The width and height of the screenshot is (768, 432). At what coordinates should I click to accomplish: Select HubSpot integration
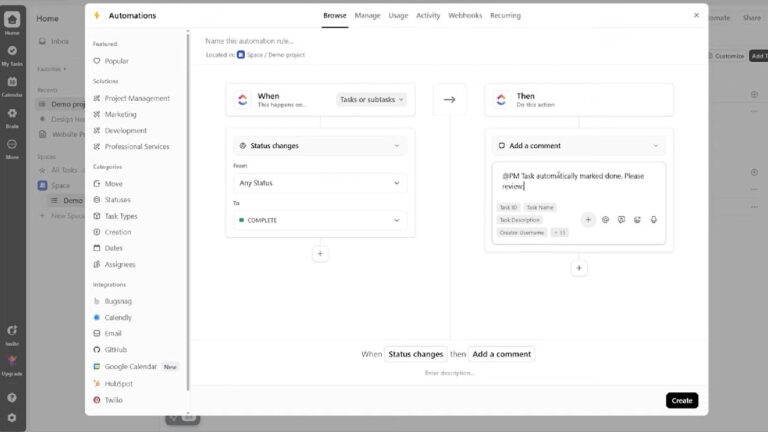[113, 384]
